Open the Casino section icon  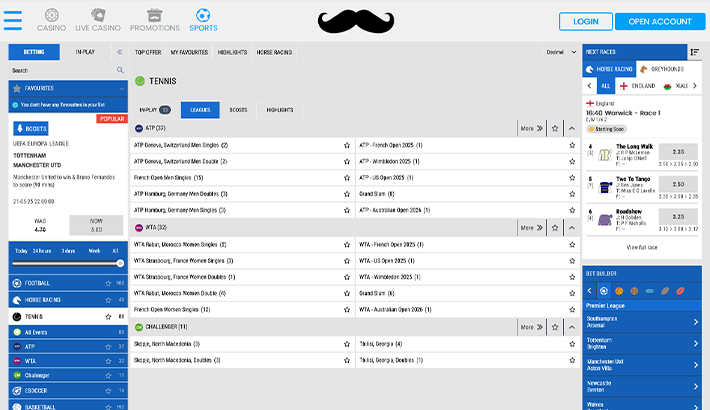[x=52, y=15]
